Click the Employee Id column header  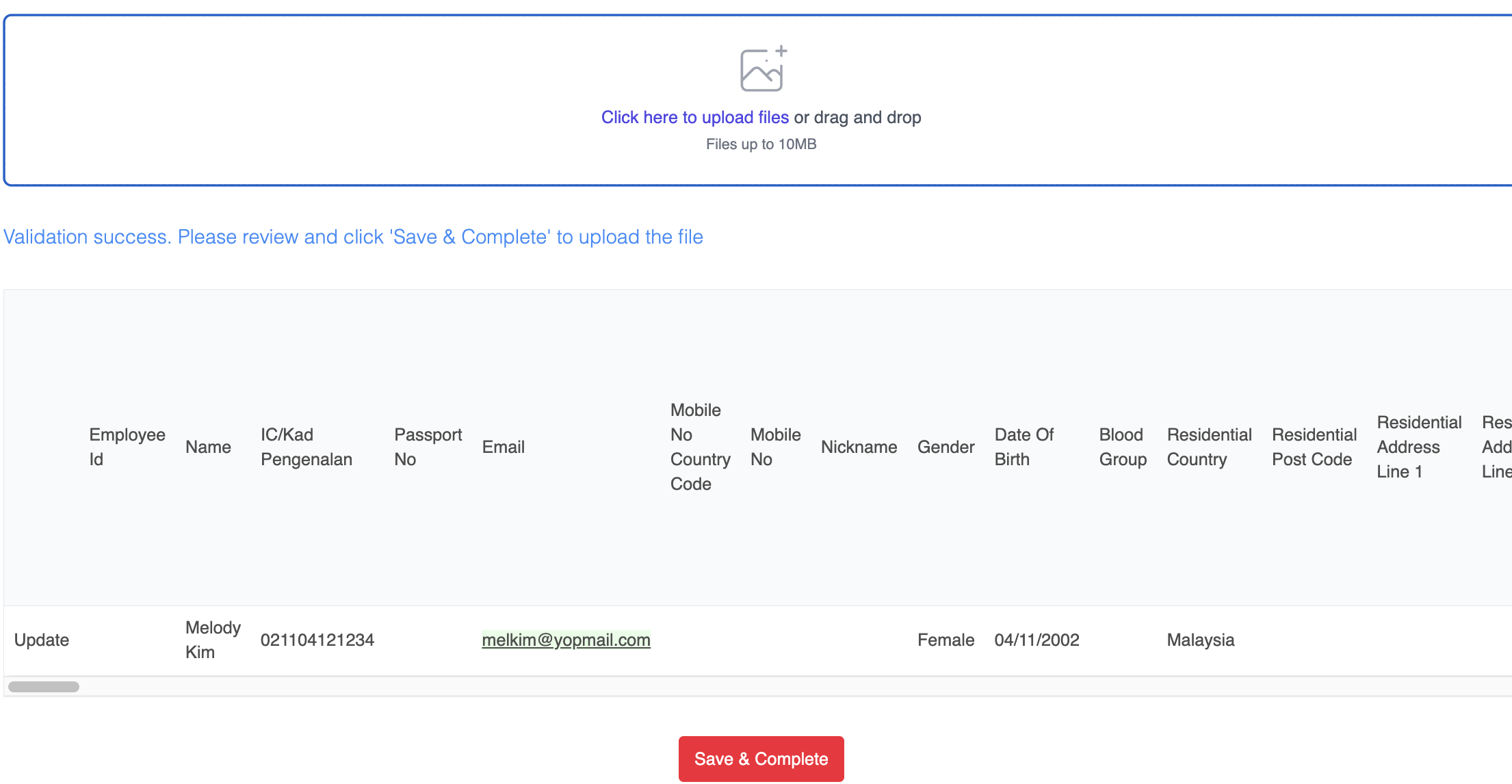pos(127,447)
